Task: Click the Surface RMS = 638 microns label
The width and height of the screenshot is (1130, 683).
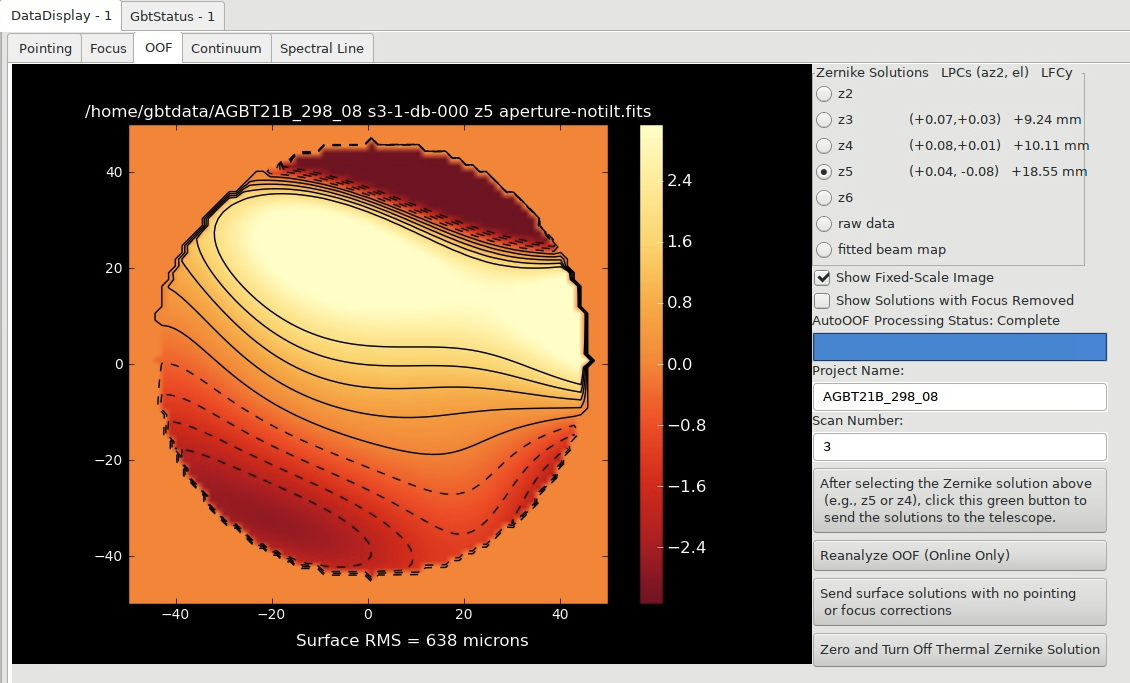Action: 411,640
